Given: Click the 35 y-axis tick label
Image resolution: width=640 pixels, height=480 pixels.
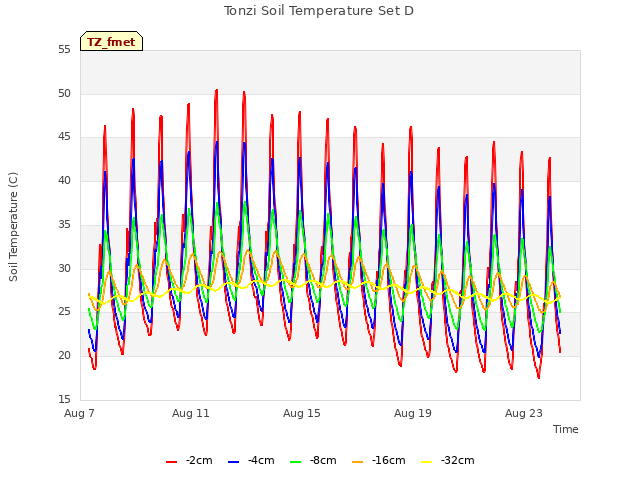Looking at the screenshot, I should pyautogui.click(x=64, y=224).
